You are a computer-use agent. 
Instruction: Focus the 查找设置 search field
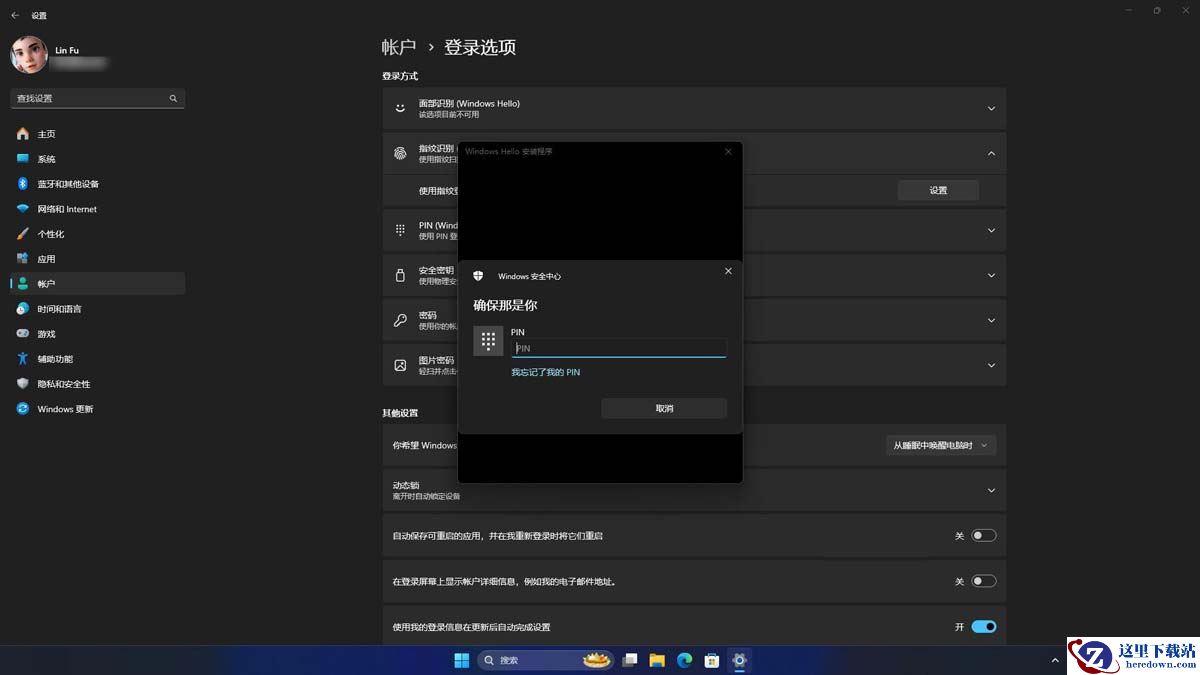pyautogui.click(x=97, y=99)
